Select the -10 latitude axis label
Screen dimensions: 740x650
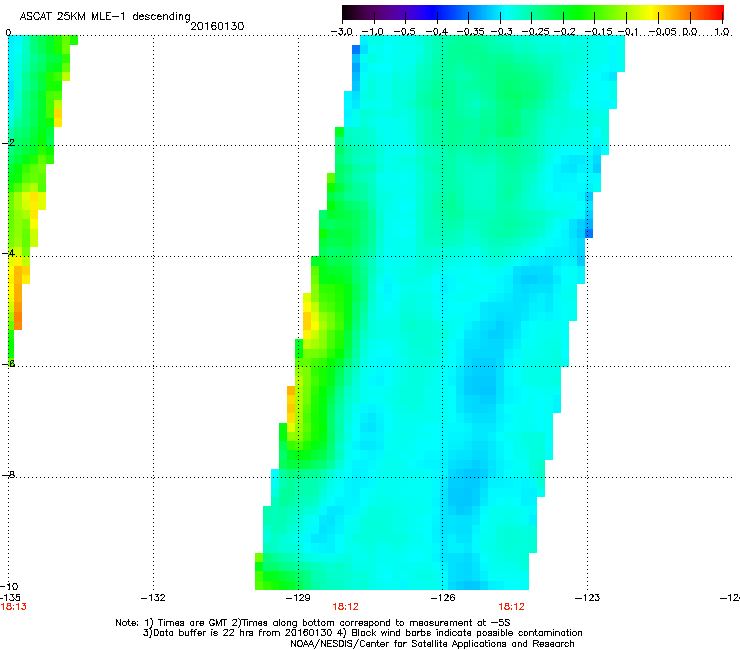pyautogui.click(x=9, y=586)
